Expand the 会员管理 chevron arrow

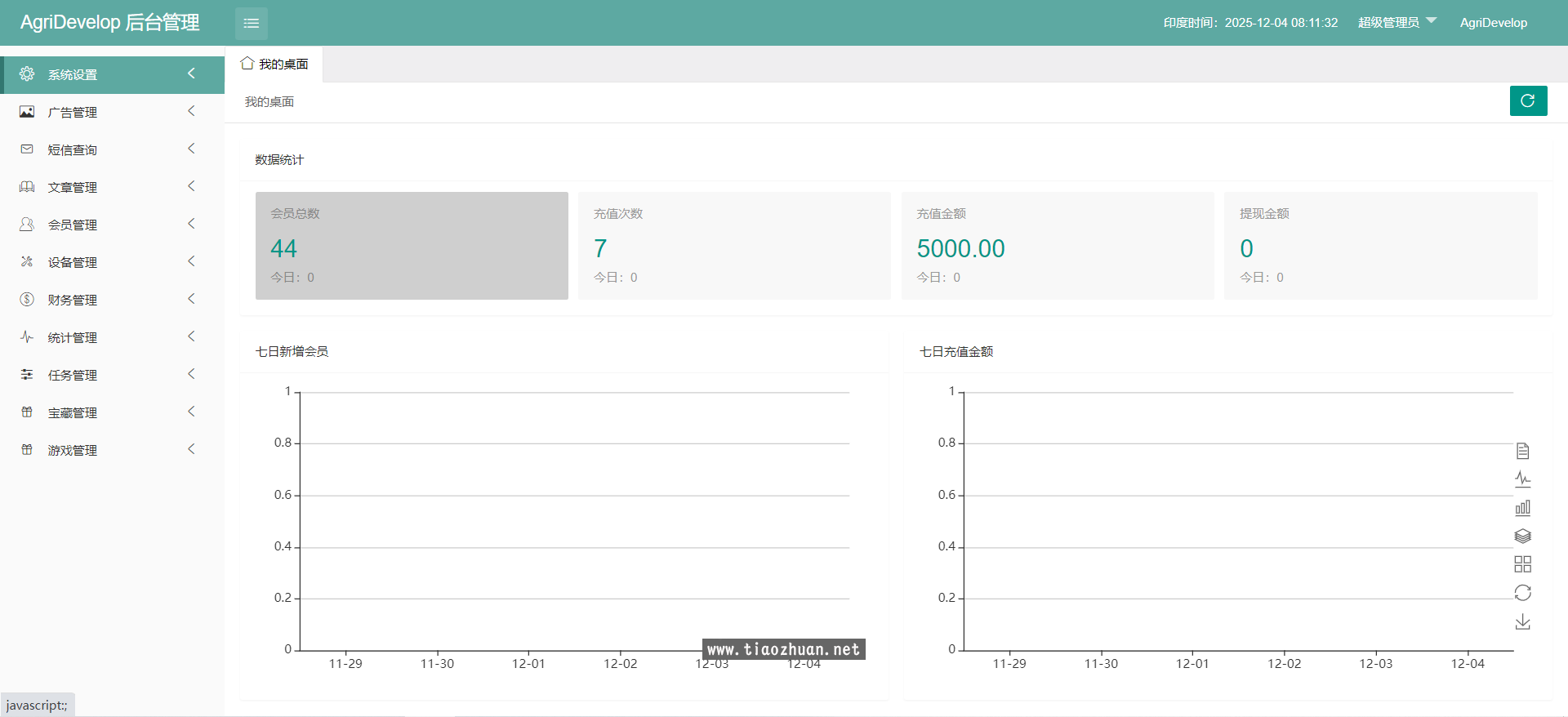pyautogui.click(x=191, y=224)
